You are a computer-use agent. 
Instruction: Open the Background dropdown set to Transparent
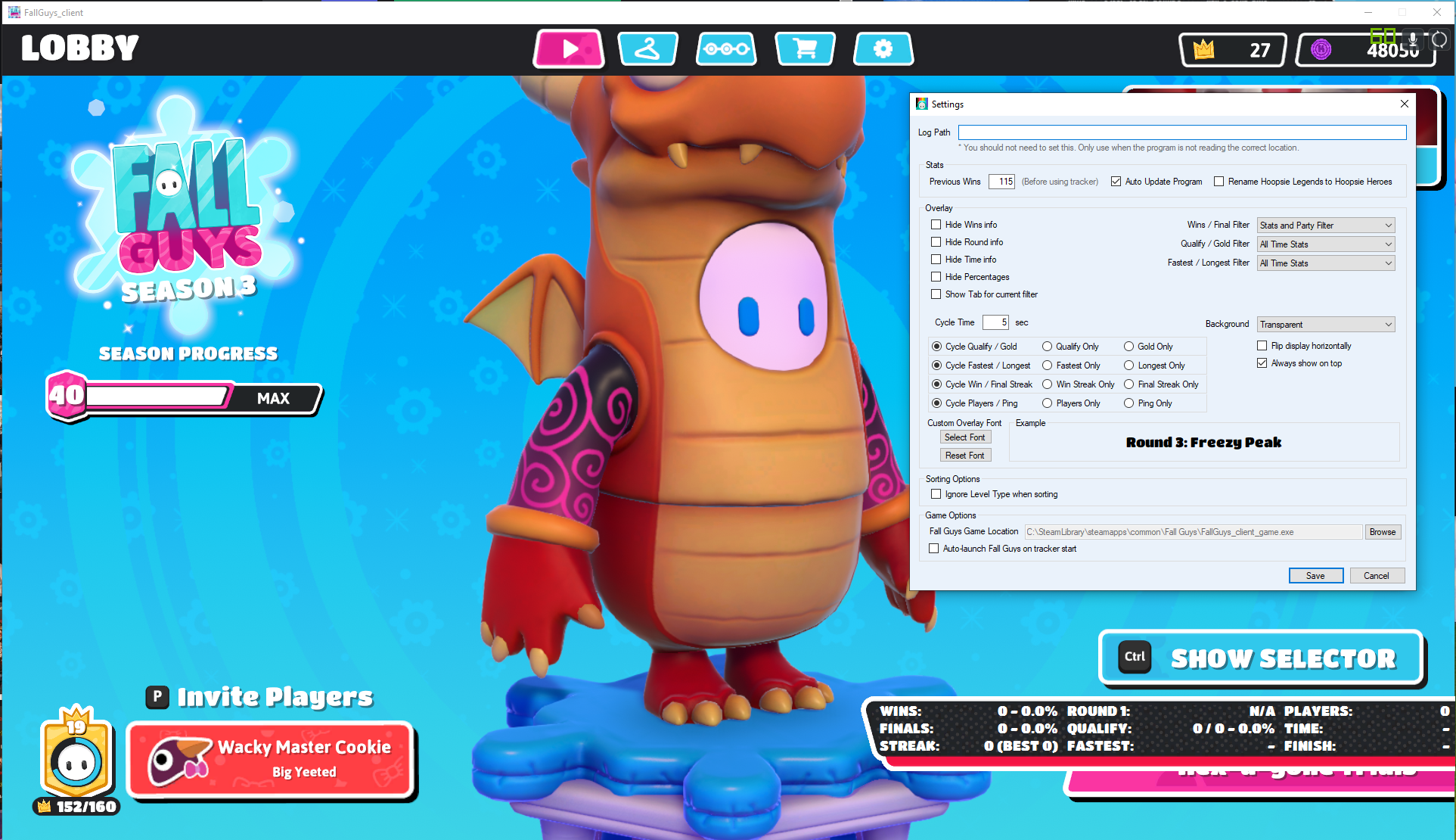[x=1387, y=324]
